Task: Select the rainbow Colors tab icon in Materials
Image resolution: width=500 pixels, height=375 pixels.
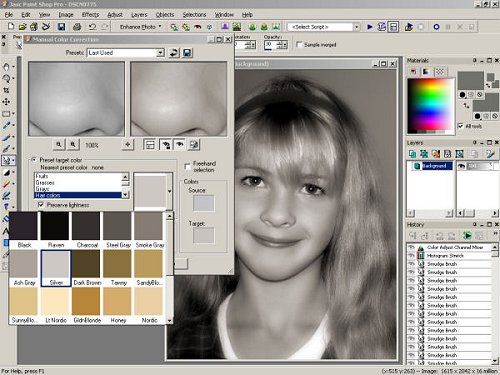Action: tap(426, 72)
